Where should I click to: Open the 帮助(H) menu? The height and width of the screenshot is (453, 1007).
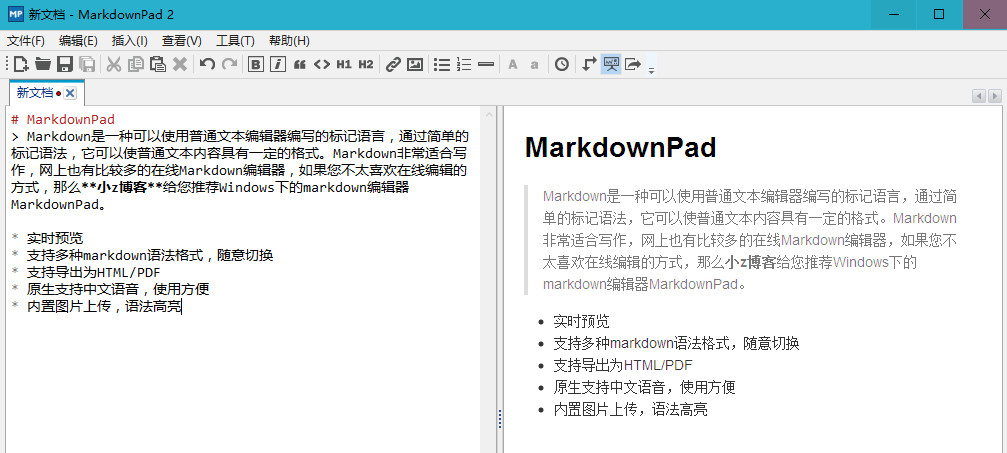(289, 40)
